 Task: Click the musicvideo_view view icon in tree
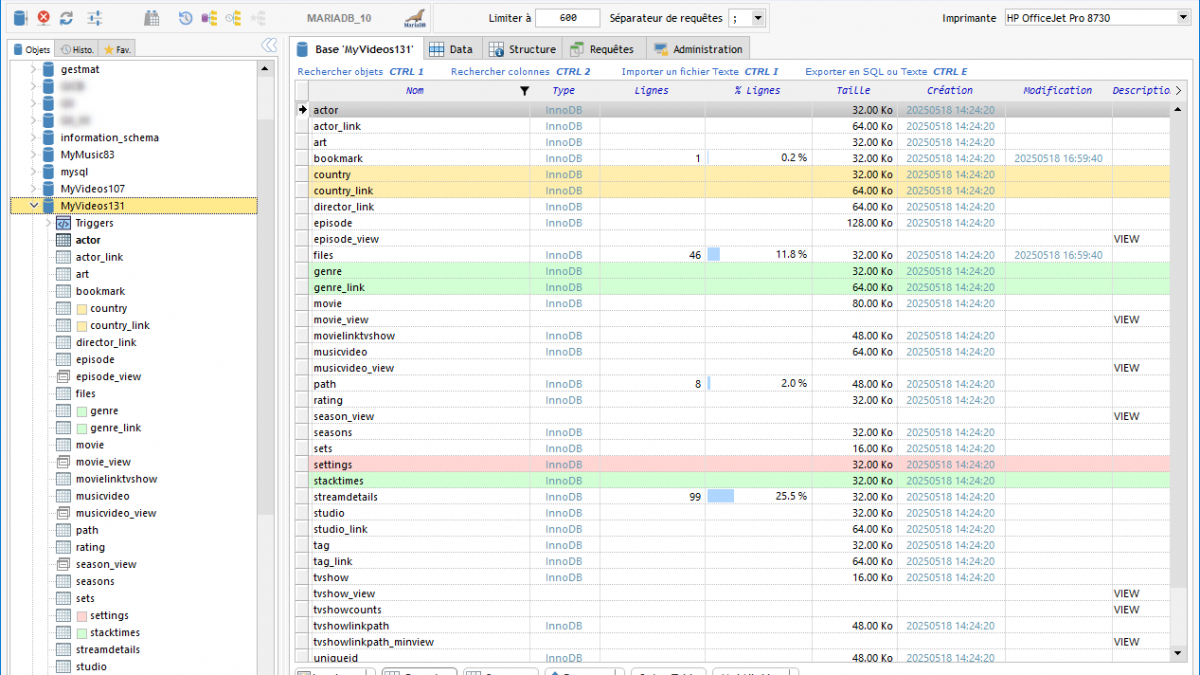click(63, 513)
